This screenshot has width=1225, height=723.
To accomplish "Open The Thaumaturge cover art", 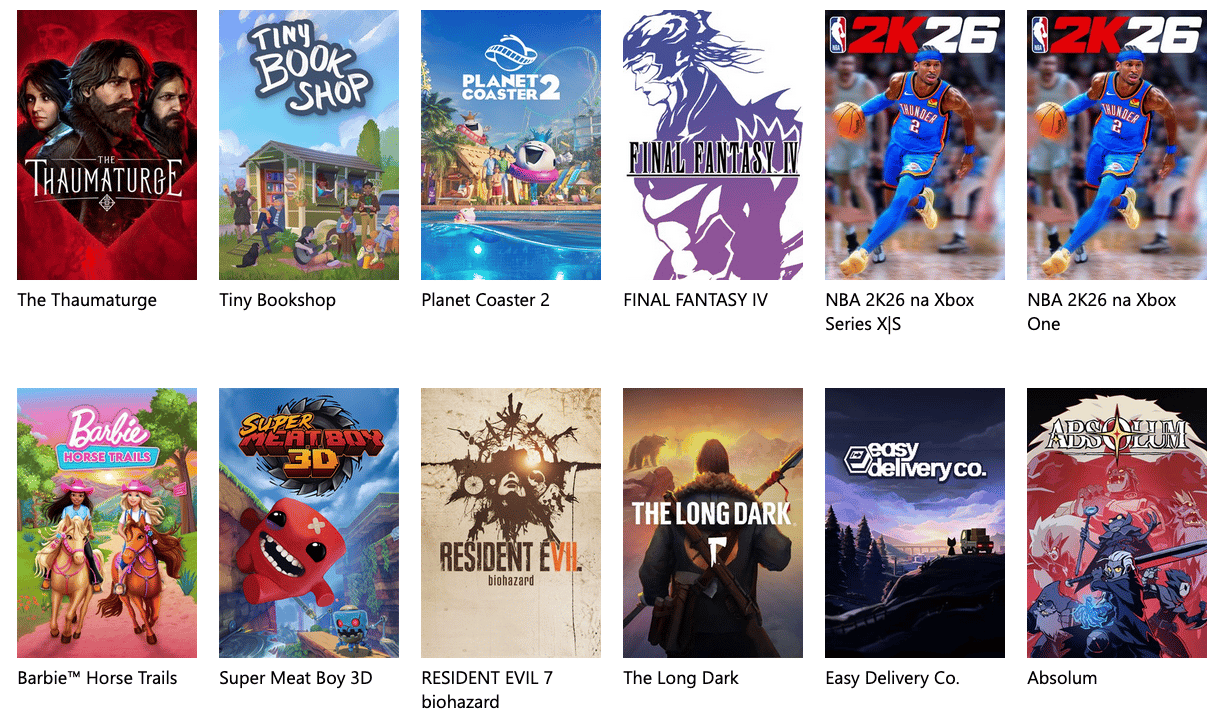I will tap(107, 145).
